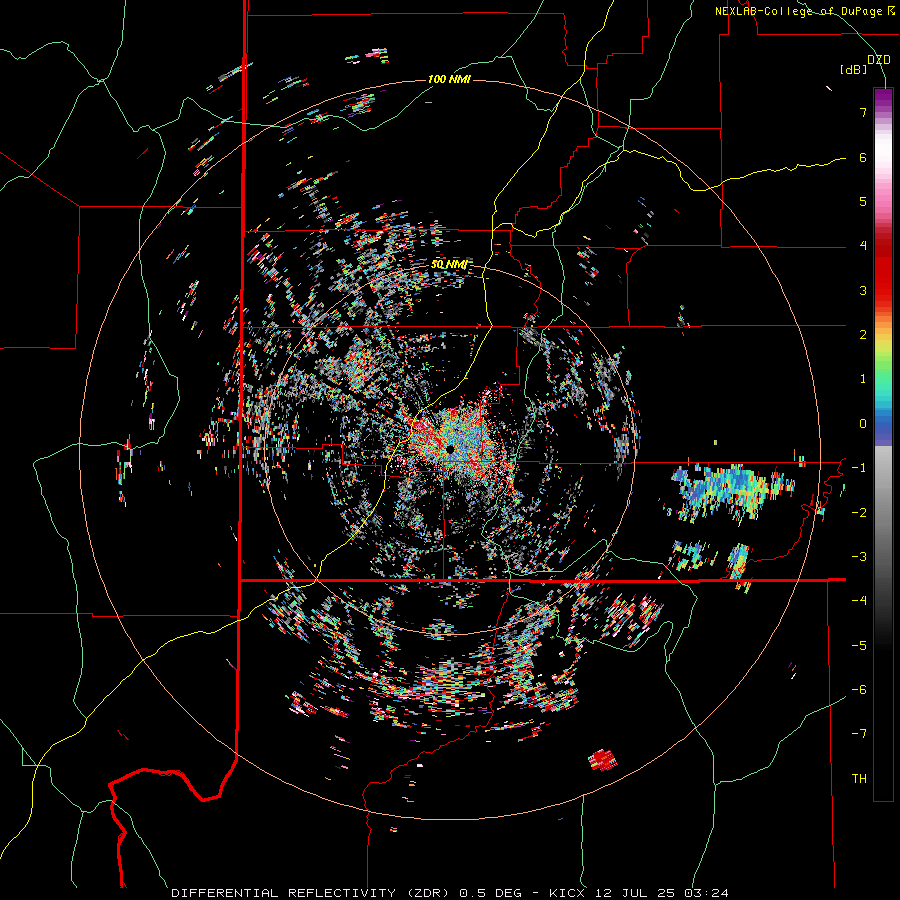Click the ZDR color scale bar
The height and width of the screenshot is (900, 900).
tap(883, 444)
